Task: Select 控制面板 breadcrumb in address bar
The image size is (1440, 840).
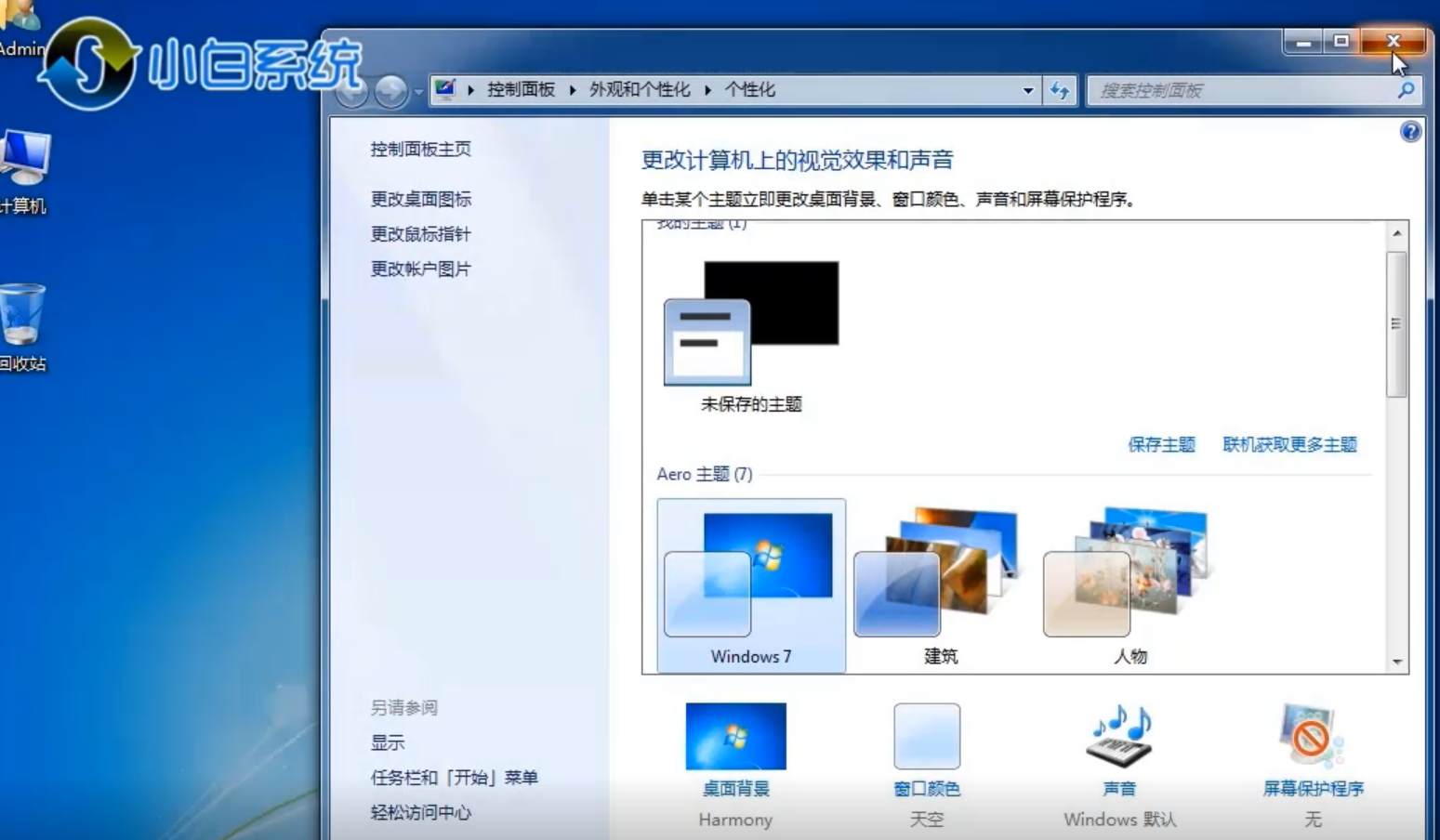Action: 521,89
